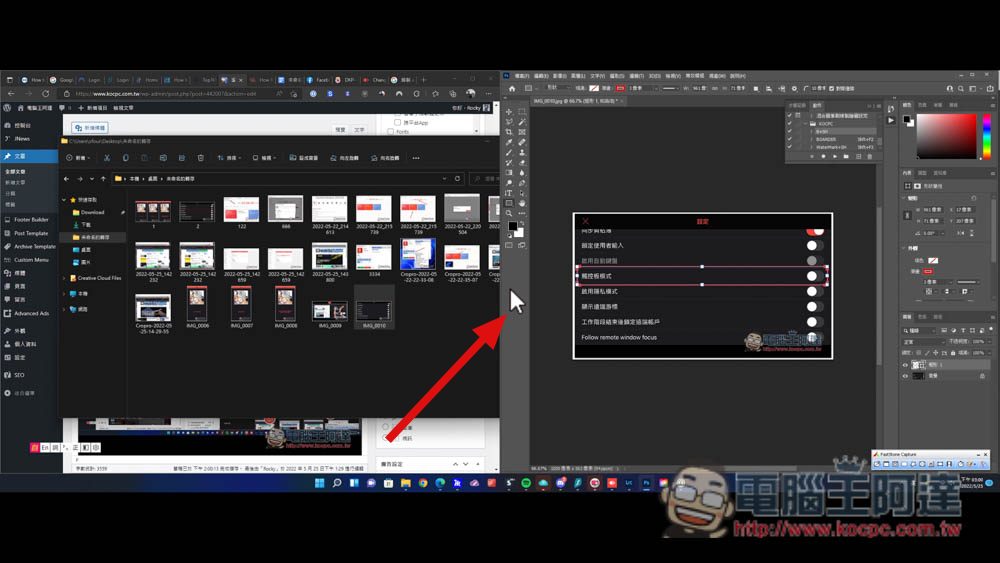Screen dimensions: 1000x563
Task: Expand the Download folder in navigation tree
Action: [66, 212]
